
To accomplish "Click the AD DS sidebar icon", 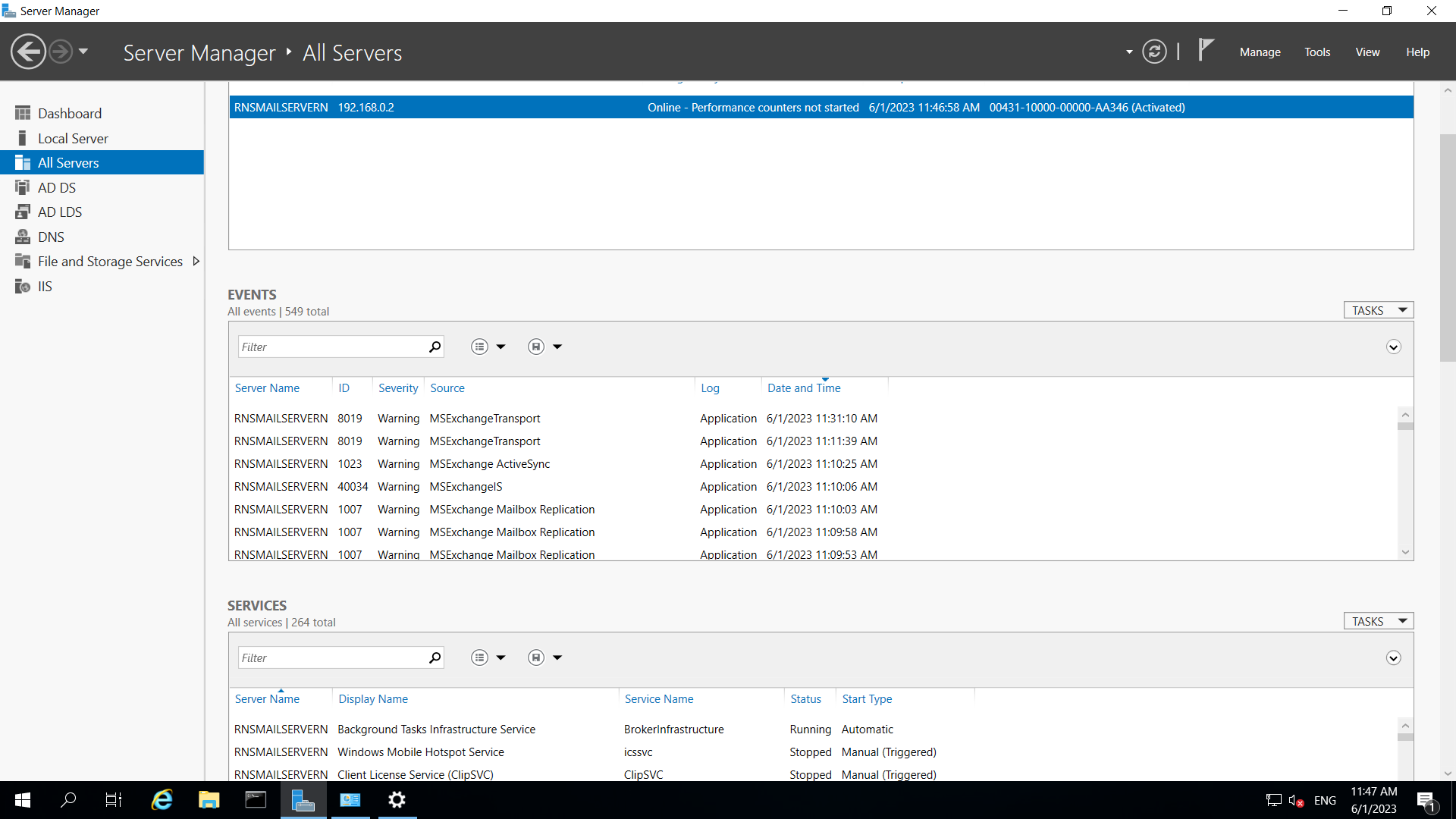I will point(23,187).
